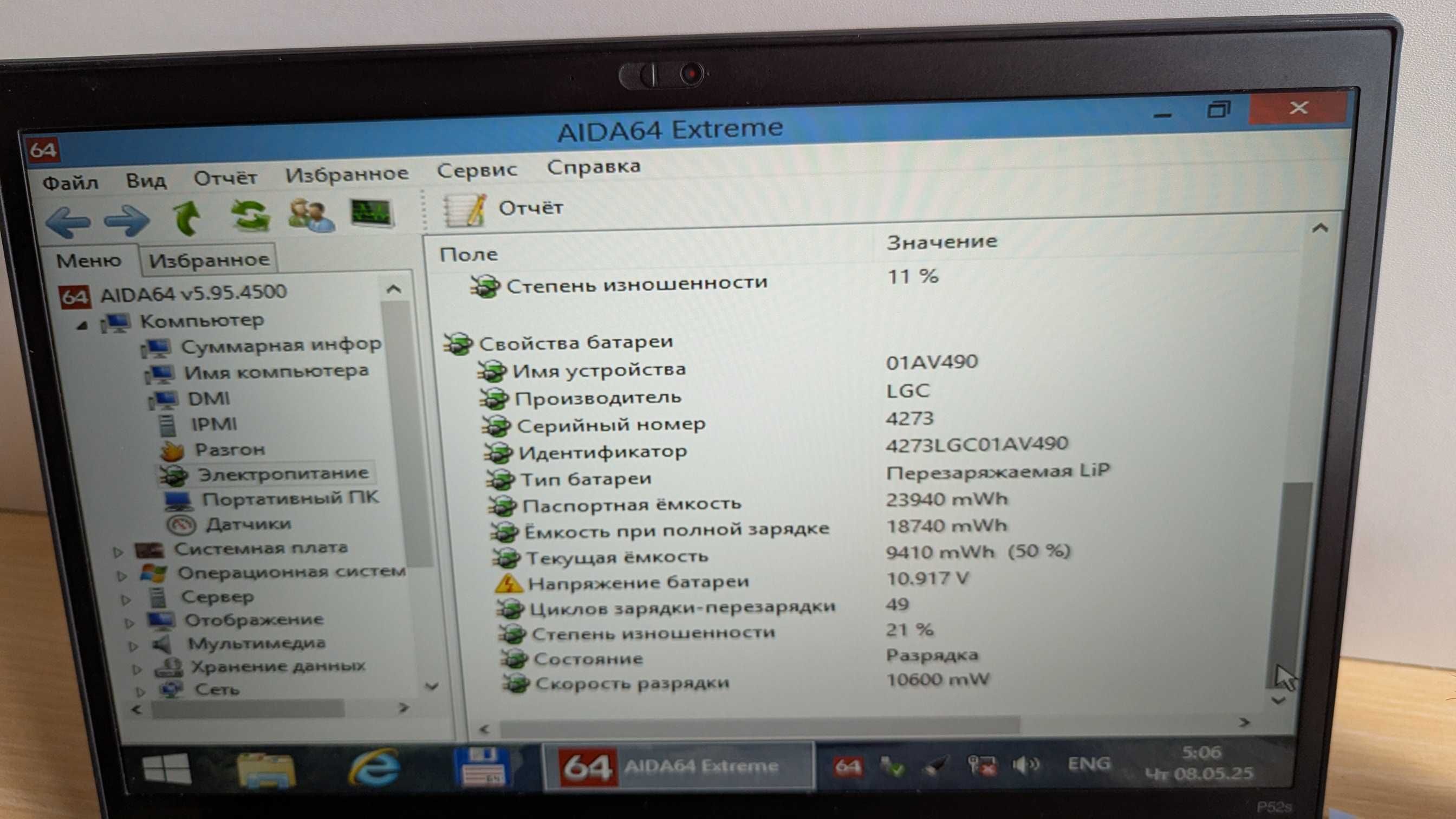Open user management people icon in toolbar

[311, 216]
